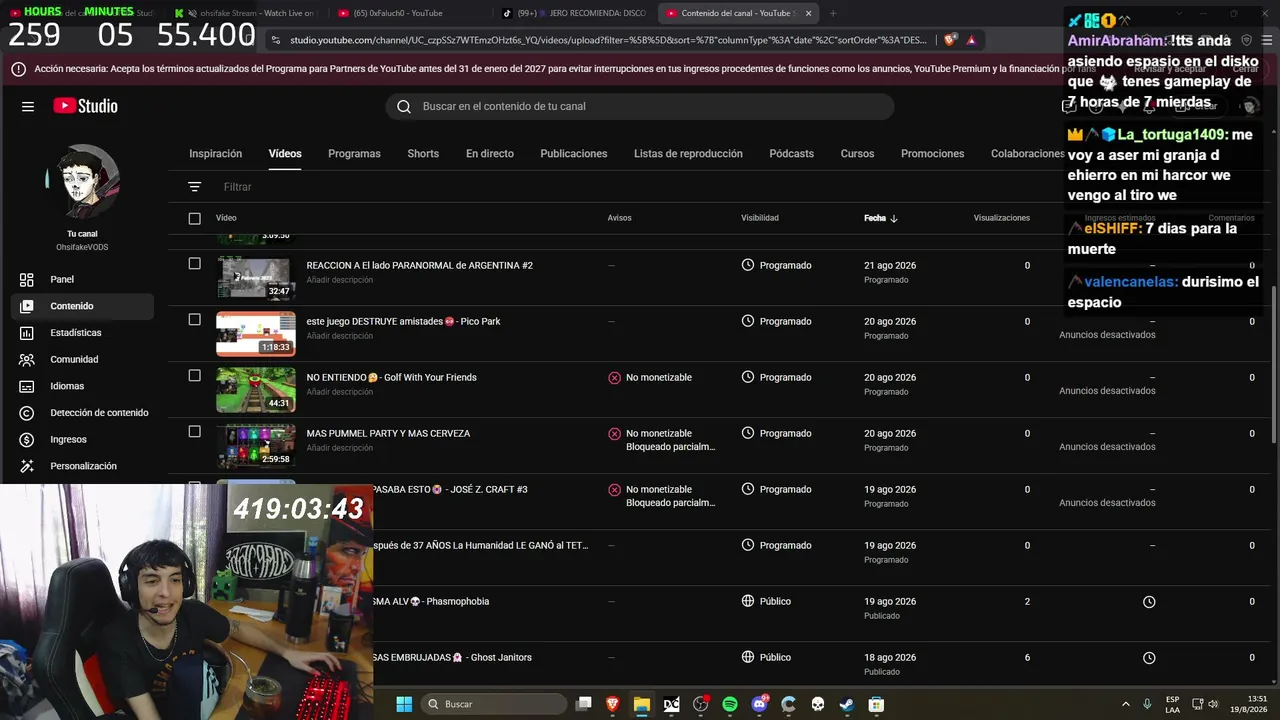Click the estimated revenue clock icon for Phasmophobia
Image resolution: width=1280 pixels, height=720 pixels.
click(1149, 602)
